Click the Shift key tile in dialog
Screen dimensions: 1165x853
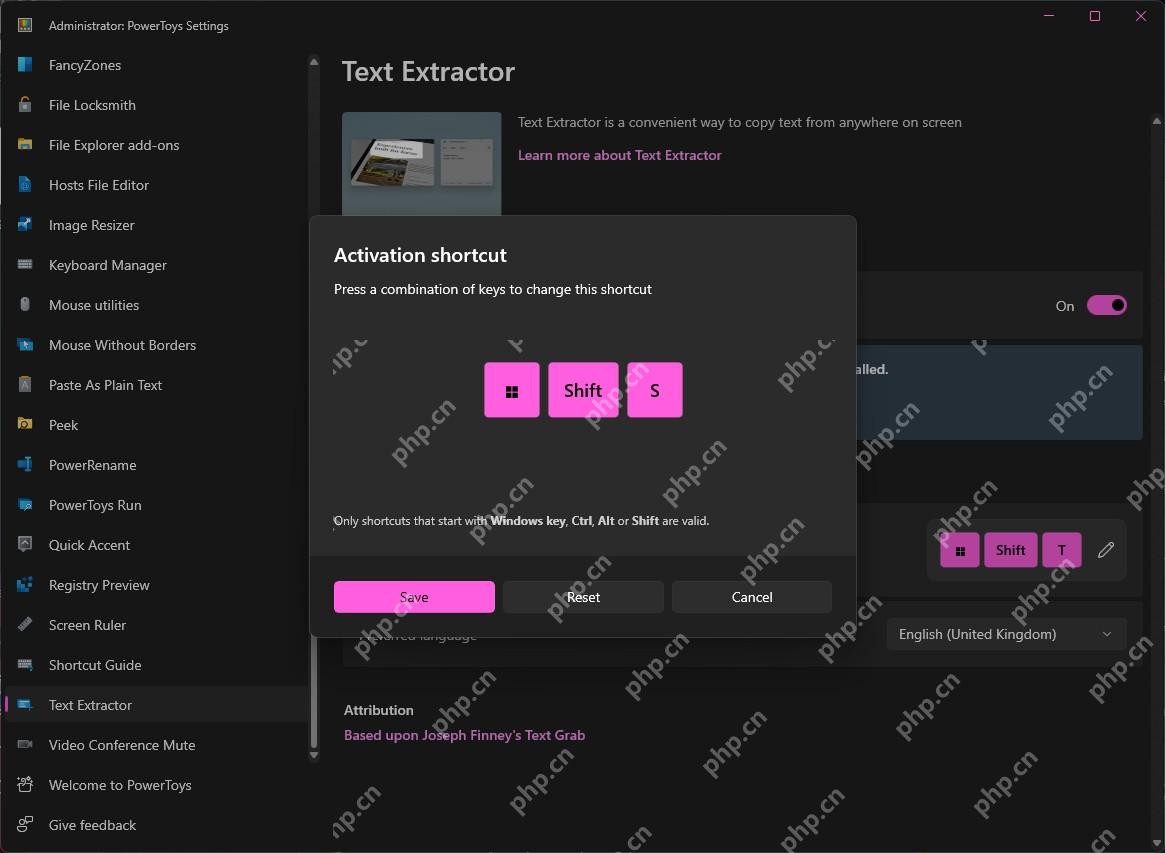[x=583, y=390]
